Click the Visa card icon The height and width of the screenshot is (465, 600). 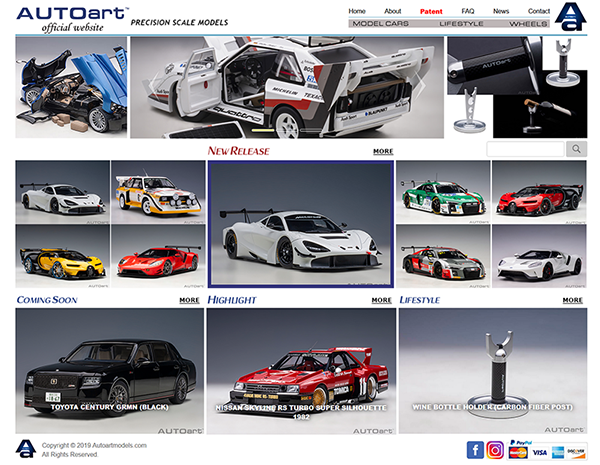(540, 452)
